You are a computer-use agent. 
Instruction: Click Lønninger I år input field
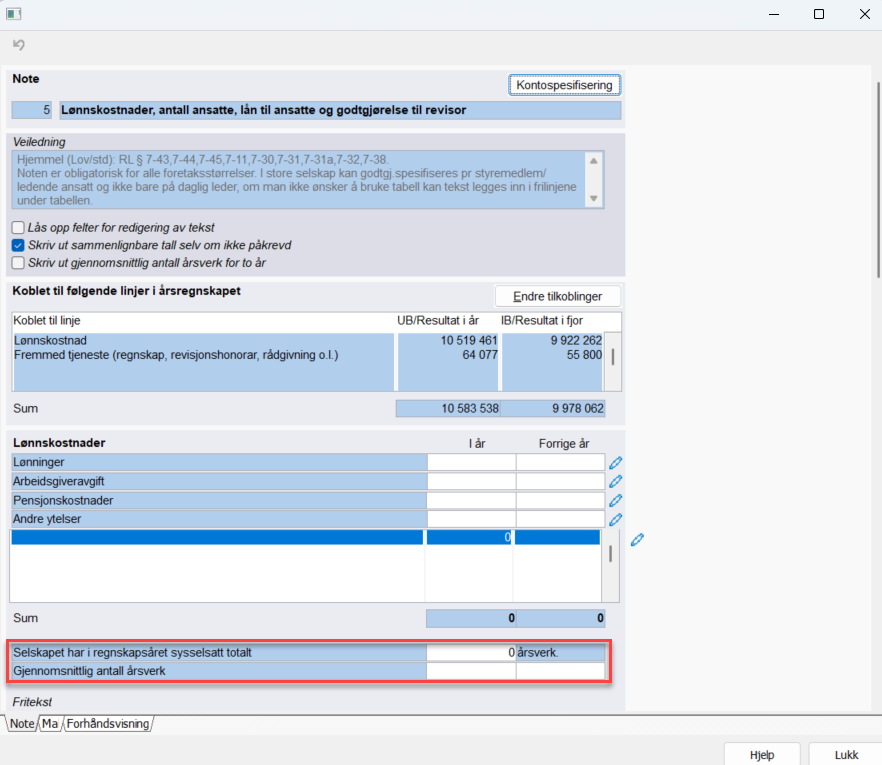(x=471, y=462)
